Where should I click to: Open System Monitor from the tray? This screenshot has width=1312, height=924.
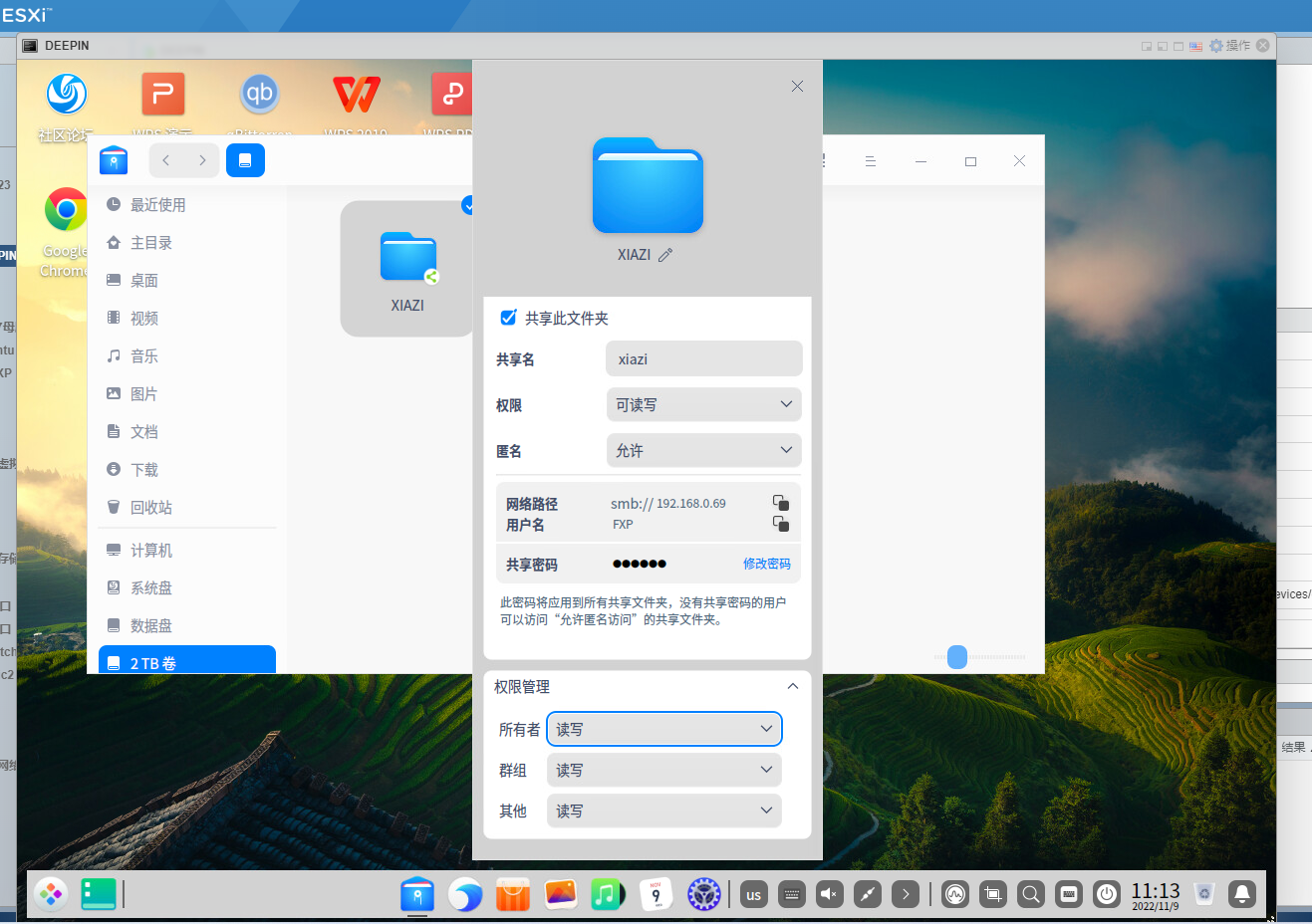coord(954,894)
